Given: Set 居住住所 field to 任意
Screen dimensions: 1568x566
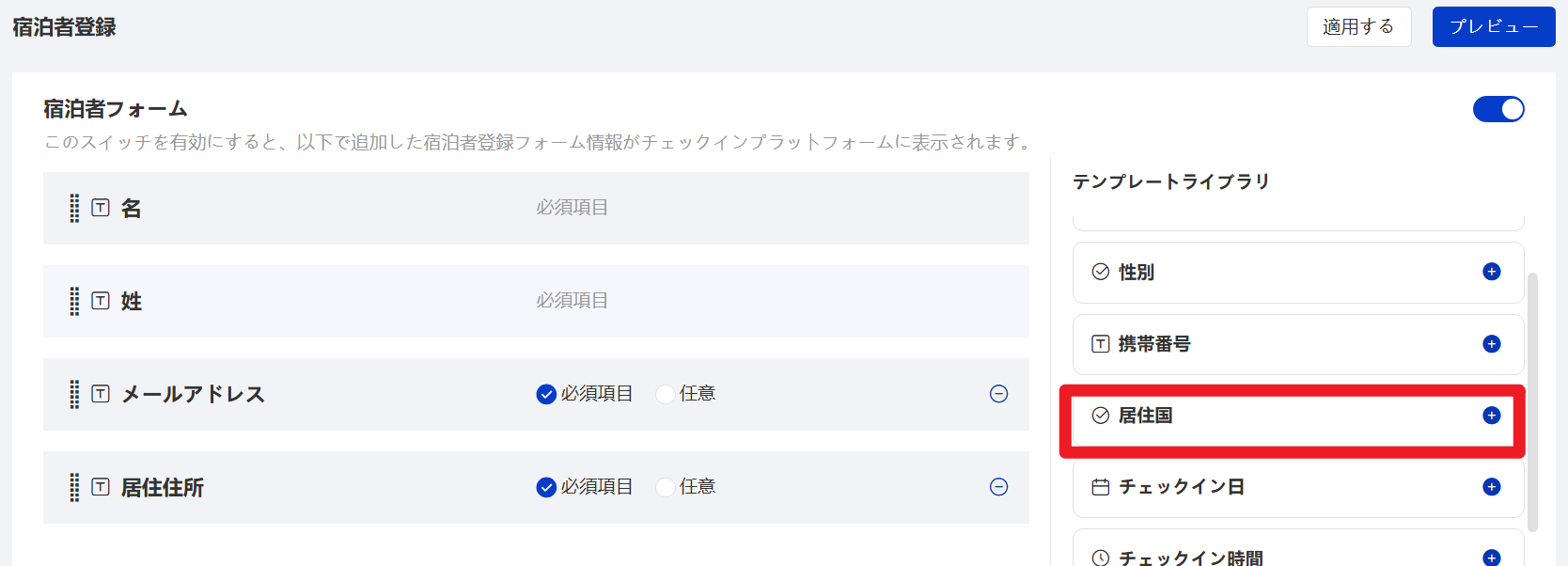Looking at the screenshot, I should point(666,487).
